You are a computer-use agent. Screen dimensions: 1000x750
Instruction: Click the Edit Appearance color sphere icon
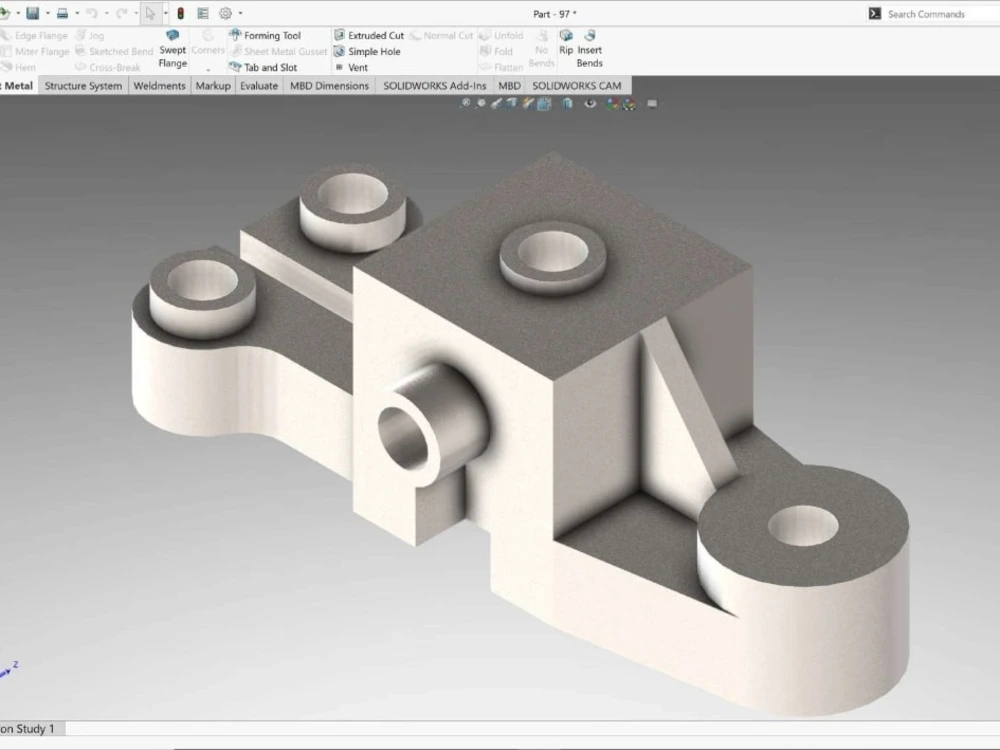(613, 103)
